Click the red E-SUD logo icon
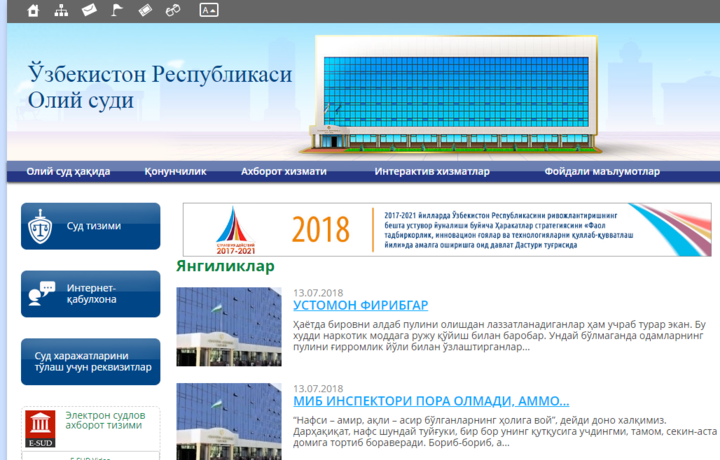The height and width of the screenshot is (460, 720). click(x=40, y=429)
